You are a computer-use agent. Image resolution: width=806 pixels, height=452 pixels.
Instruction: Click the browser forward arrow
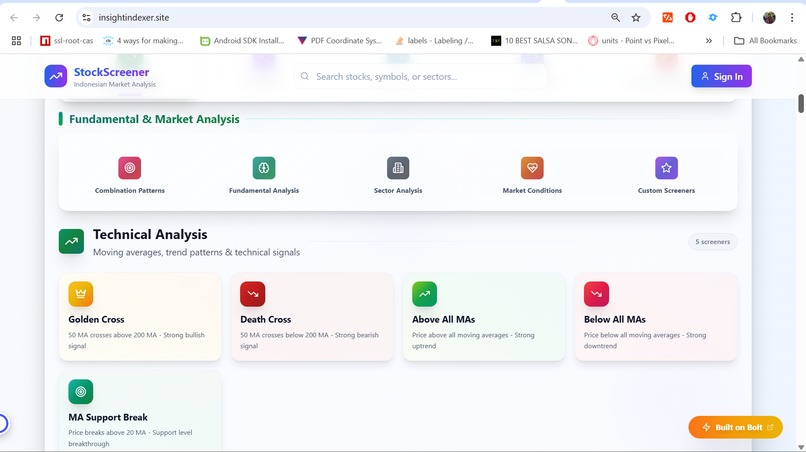36,17
